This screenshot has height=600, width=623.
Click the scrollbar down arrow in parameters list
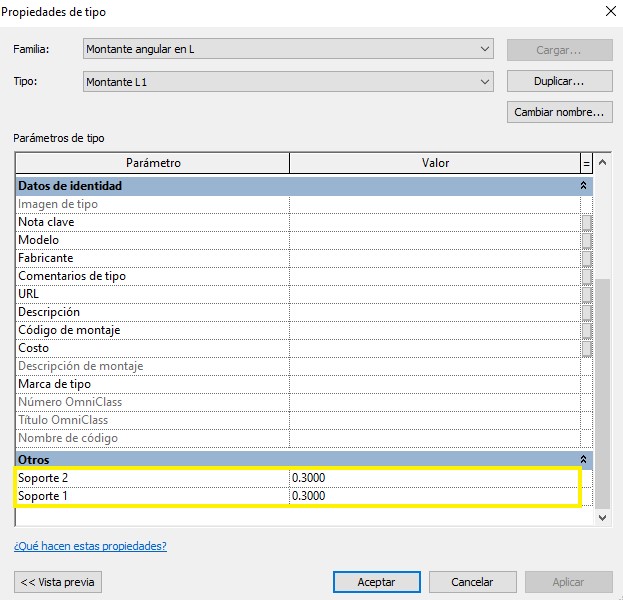(602, 518)
